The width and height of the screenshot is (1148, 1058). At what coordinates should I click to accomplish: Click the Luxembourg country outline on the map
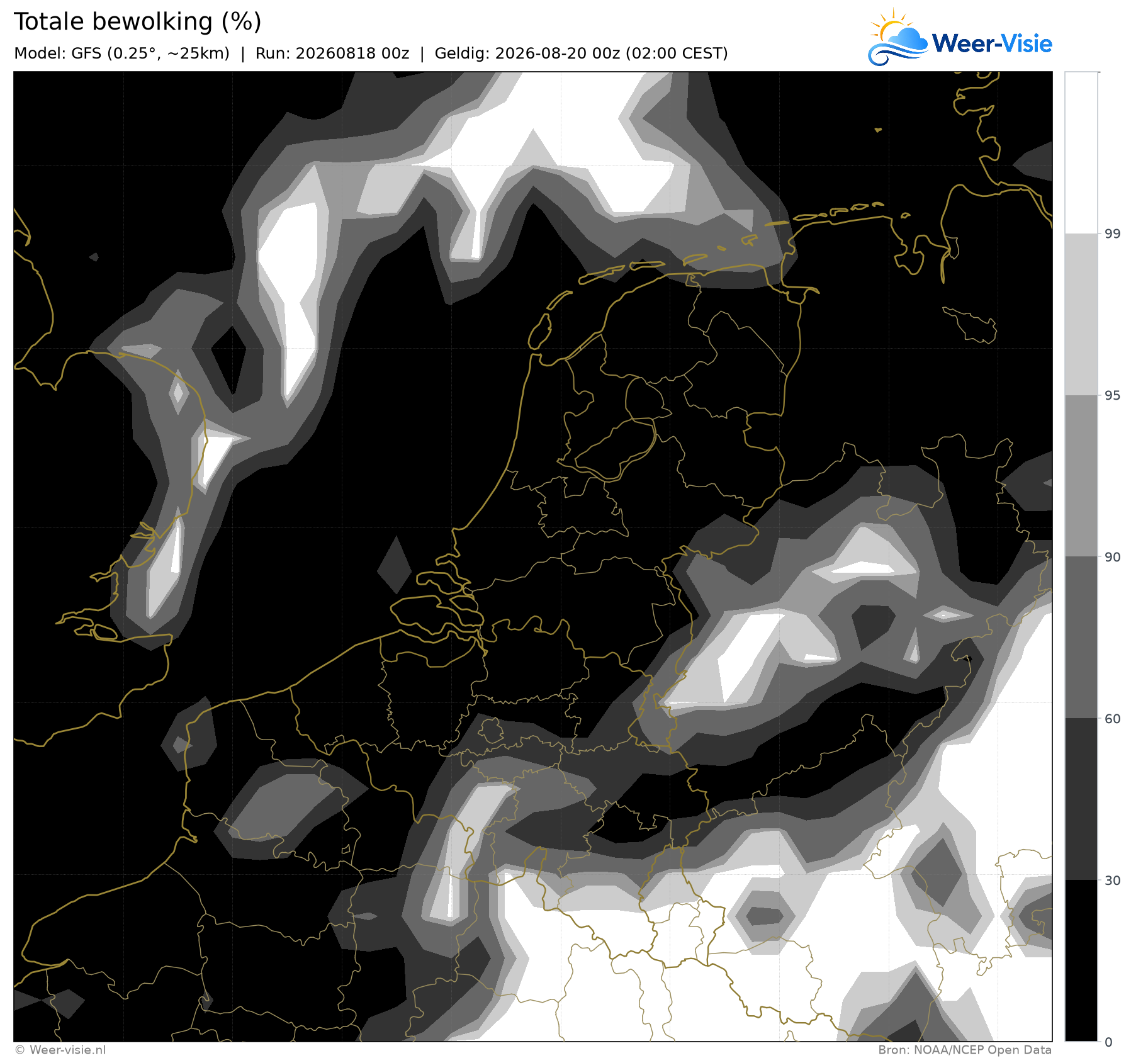tap(492, 730)
